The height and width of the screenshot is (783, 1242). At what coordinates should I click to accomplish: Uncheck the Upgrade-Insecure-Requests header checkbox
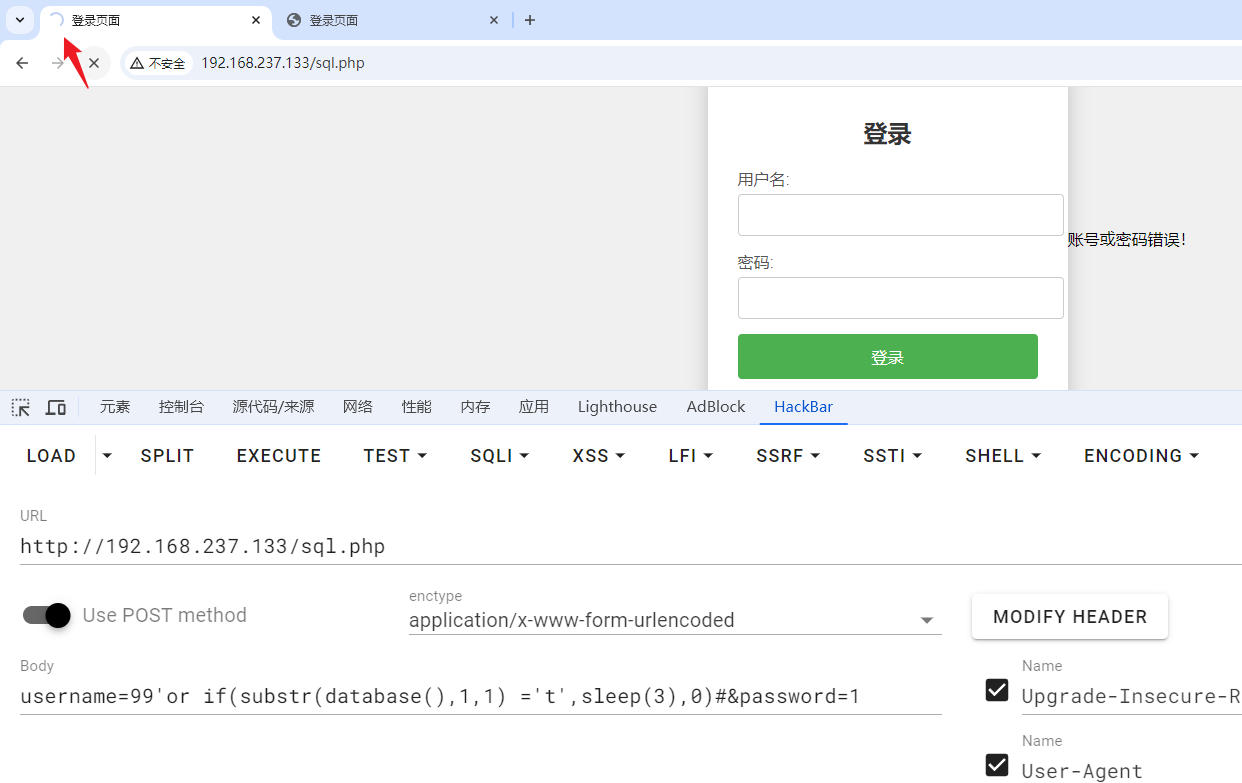click(x=997, y=690)
